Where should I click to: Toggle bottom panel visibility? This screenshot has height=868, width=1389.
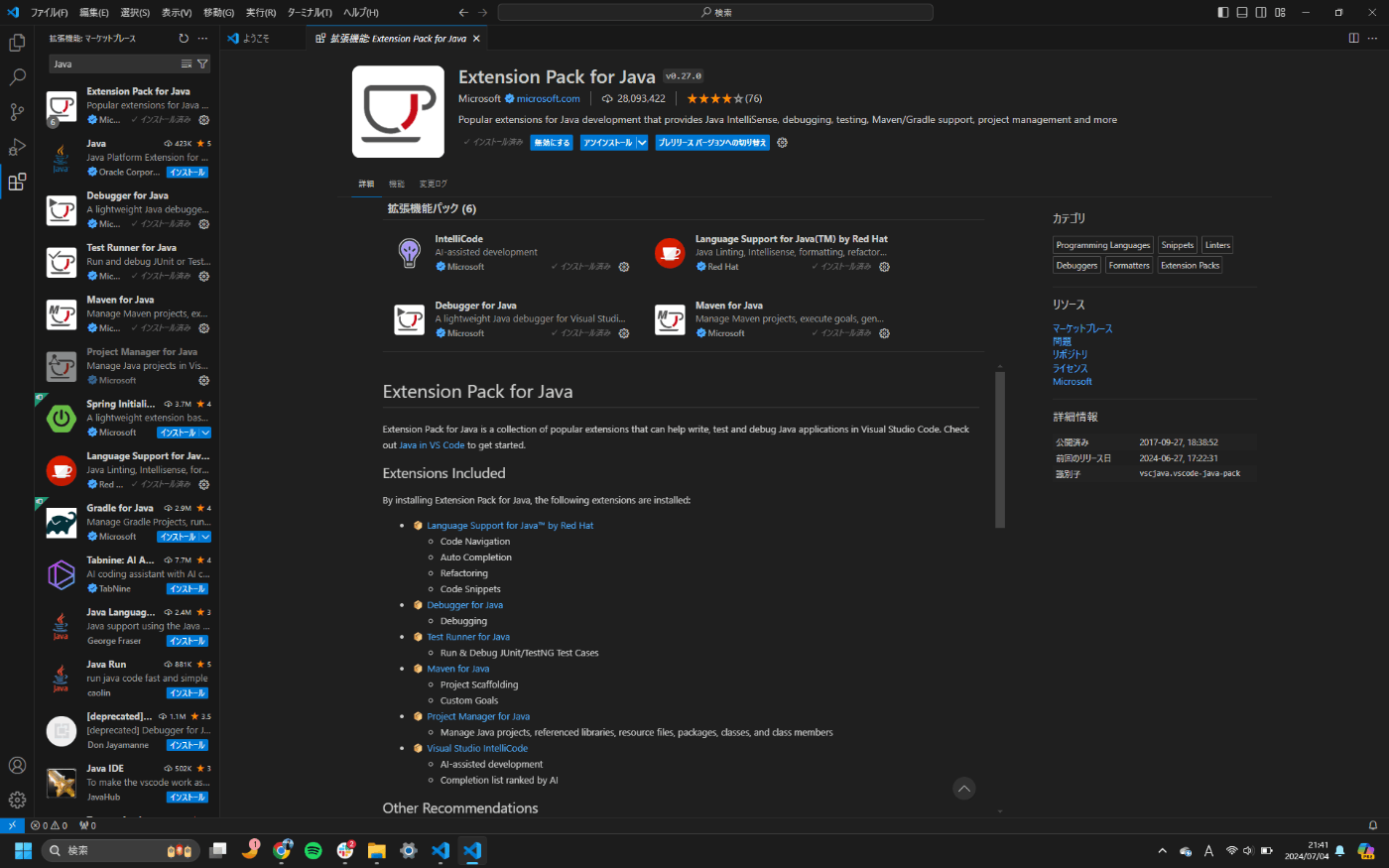coord(1241,12)
